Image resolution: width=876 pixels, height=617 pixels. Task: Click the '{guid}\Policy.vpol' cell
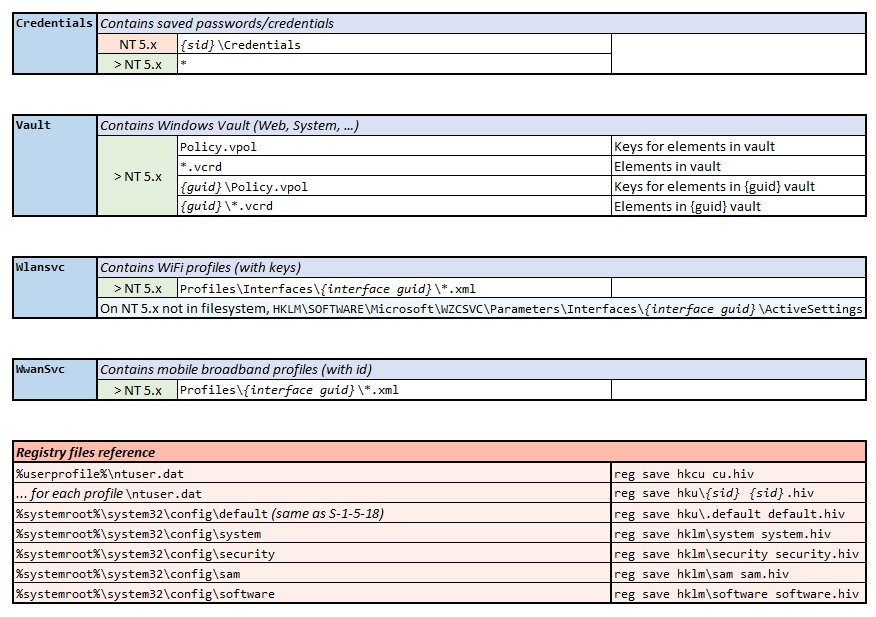coord(394,186)
